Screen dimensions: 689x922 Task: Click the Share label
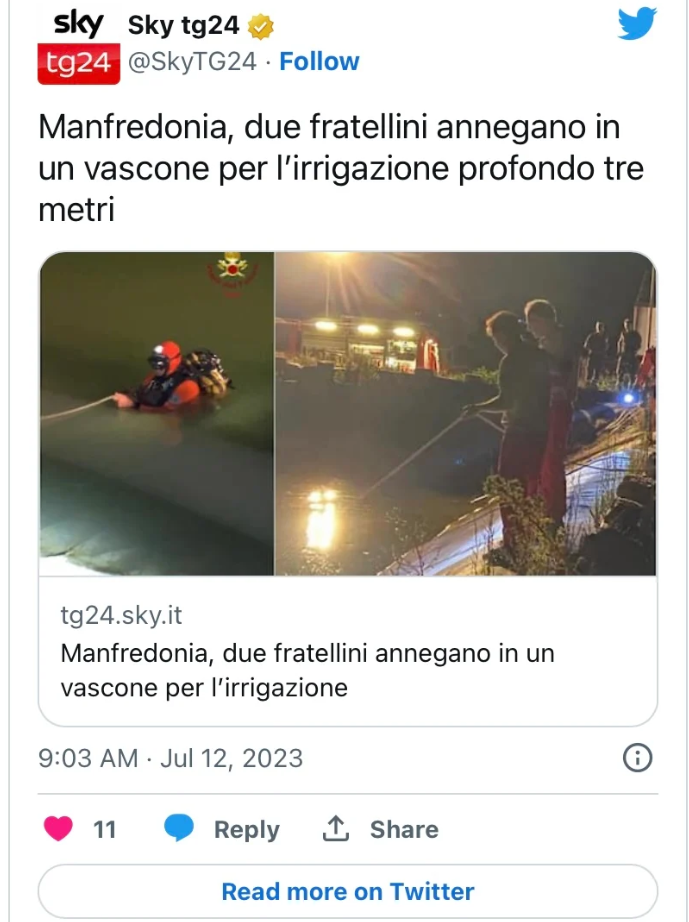(x=404, y=830)
